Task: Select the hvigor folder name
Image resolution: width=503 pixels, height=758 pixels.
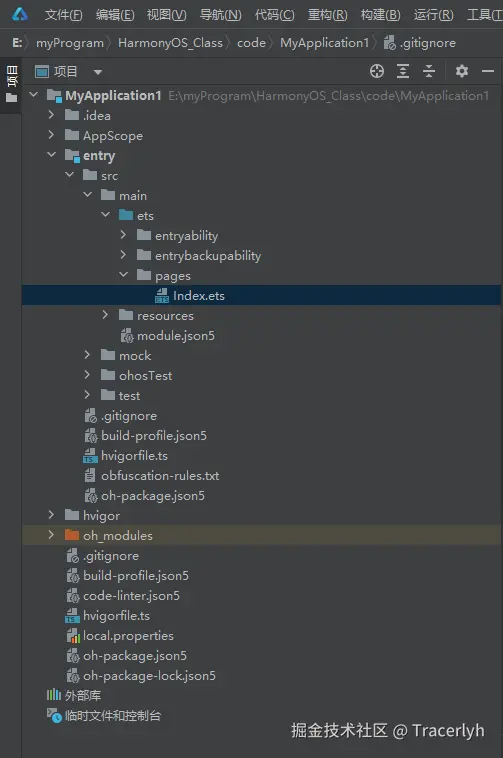Action: 101,516
